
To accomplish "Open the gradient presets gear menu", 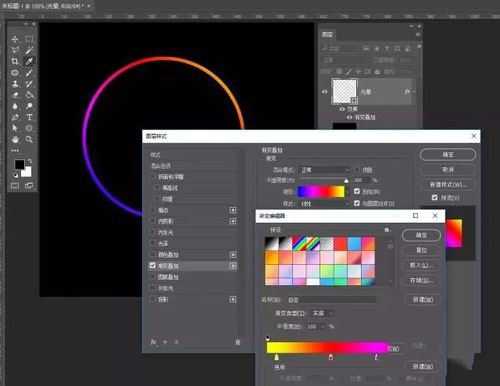I will (x=387, y=230).
